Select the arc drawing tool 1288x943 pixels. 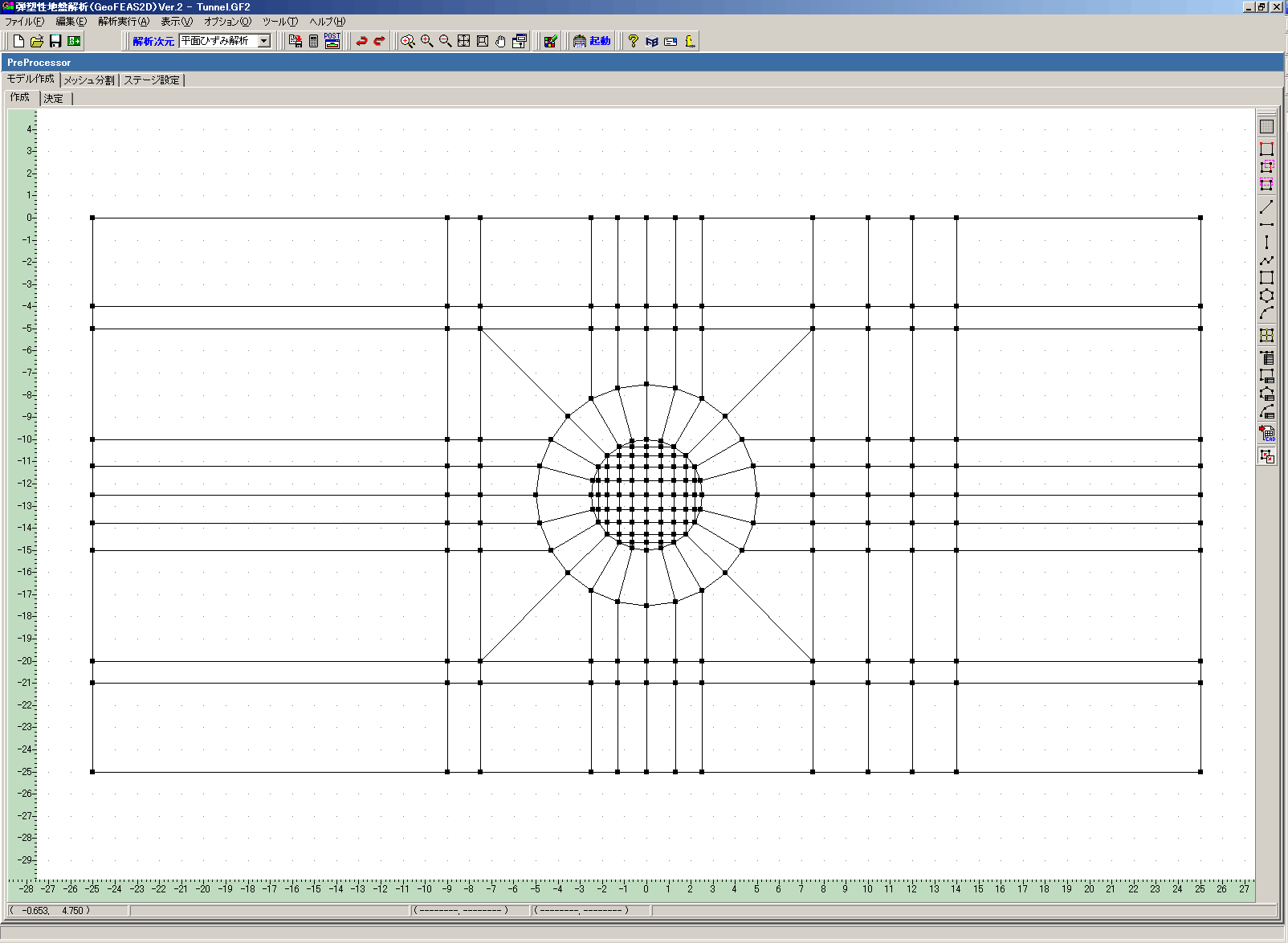(1266, 313)
